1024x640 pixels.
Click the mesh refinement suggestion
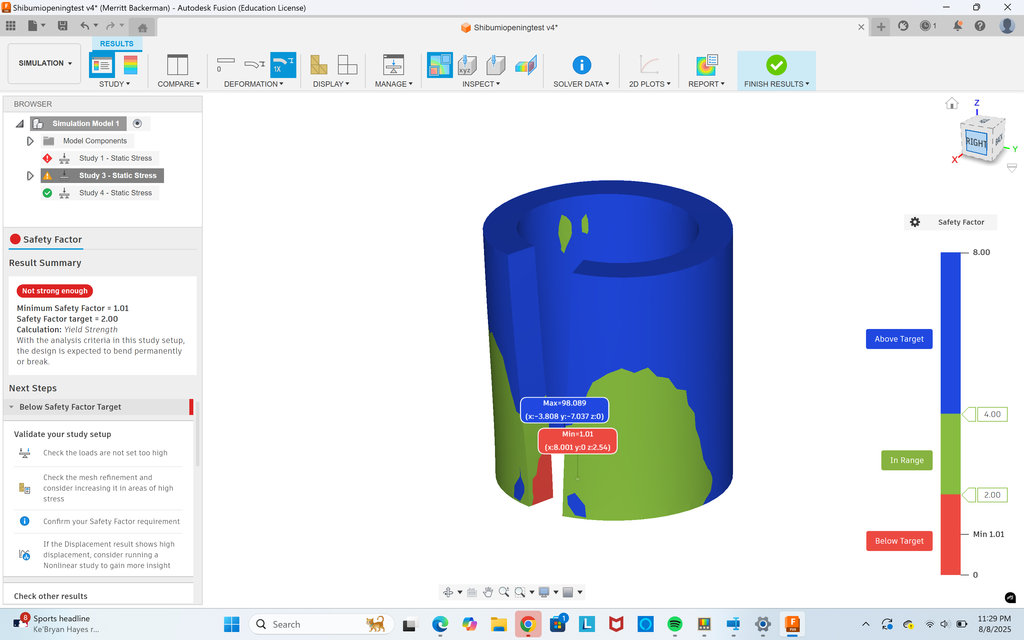[x=108, y=488]
